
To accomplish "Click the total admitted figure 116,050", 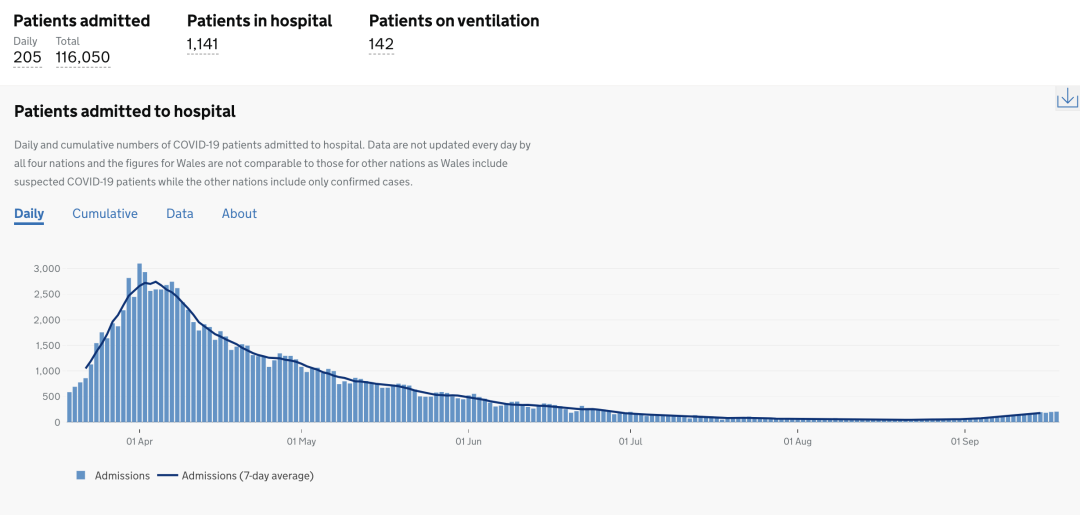I will click(x=83, y=57).
